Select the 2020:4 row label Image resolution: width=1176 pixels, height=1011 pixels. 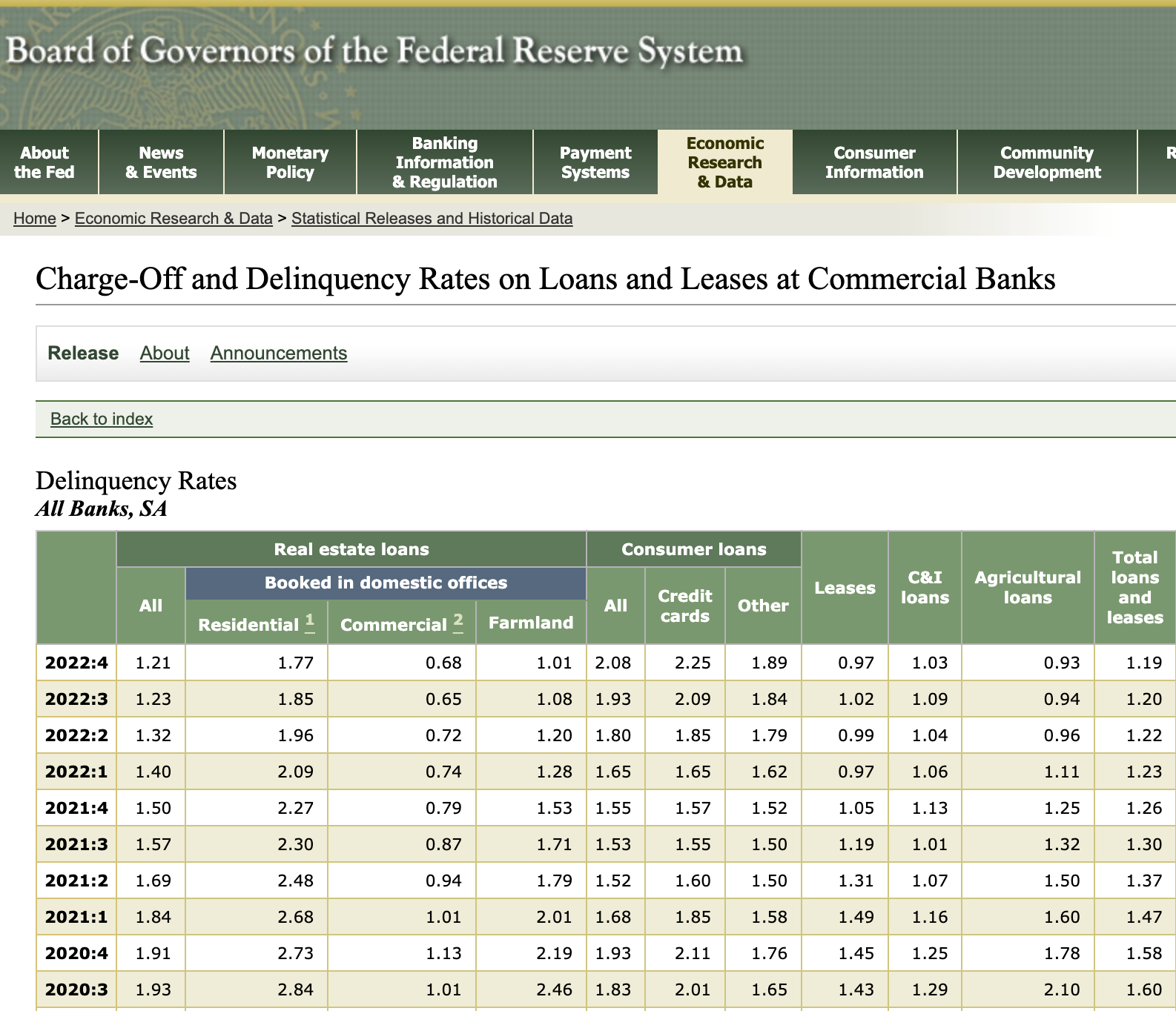(76, 953)
